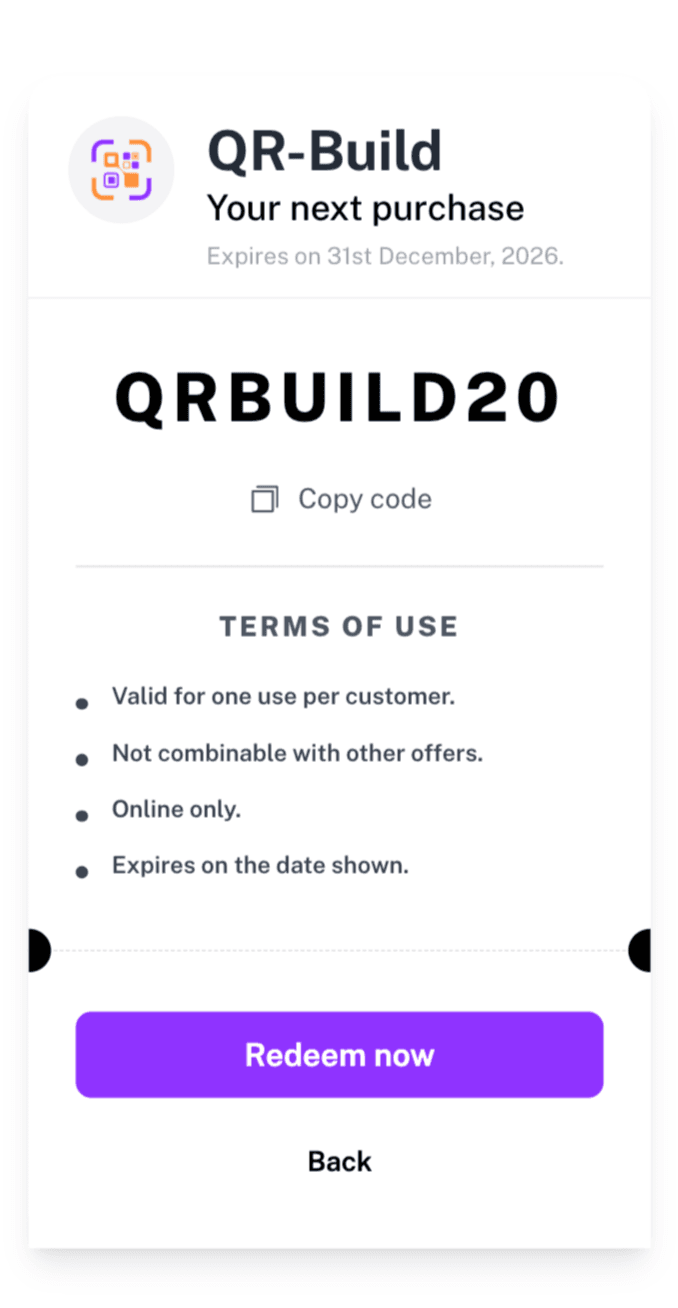
Task: Click the Online only term
Action: pos(176,809)
